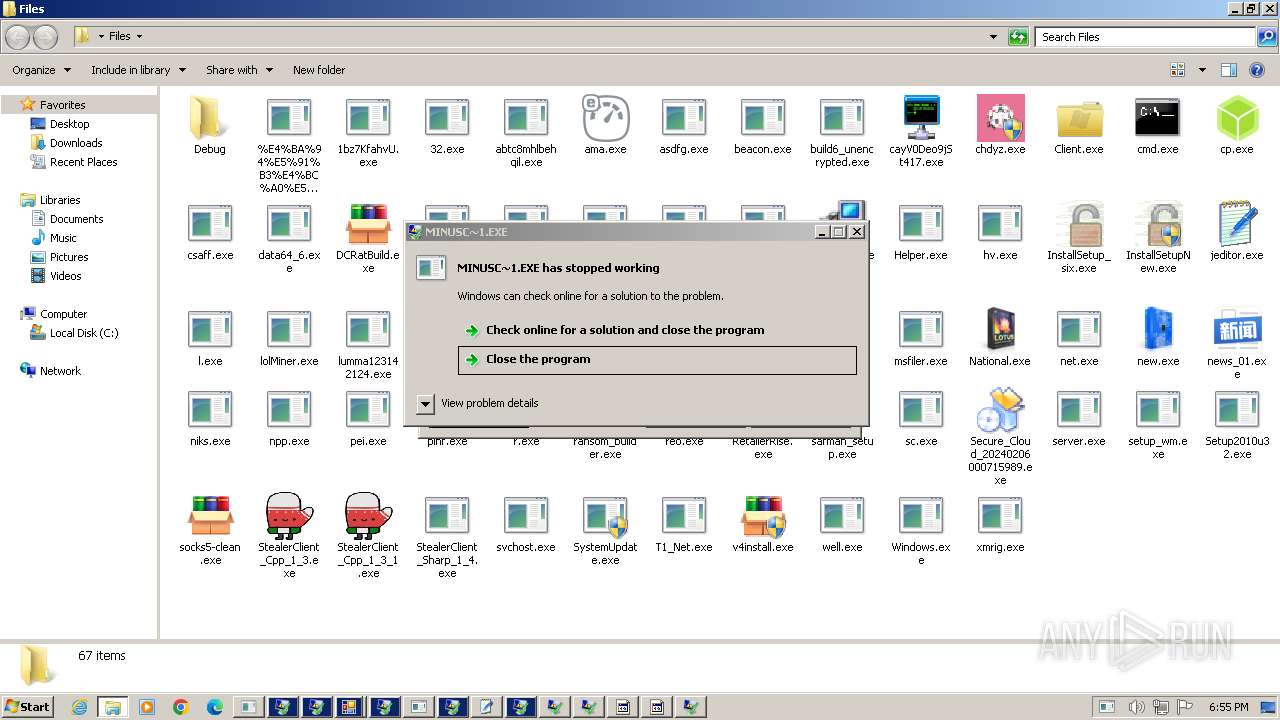This screenshot has height=720, width=1280.
Task: Select the DCRatBuild.exe archive icon
Action: 368,224
